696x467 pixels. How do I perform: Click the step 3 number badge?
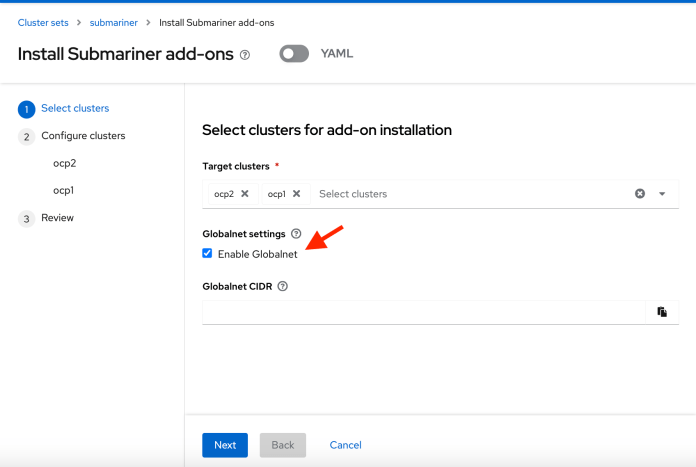pyautogui.click(x=27, y=219)
